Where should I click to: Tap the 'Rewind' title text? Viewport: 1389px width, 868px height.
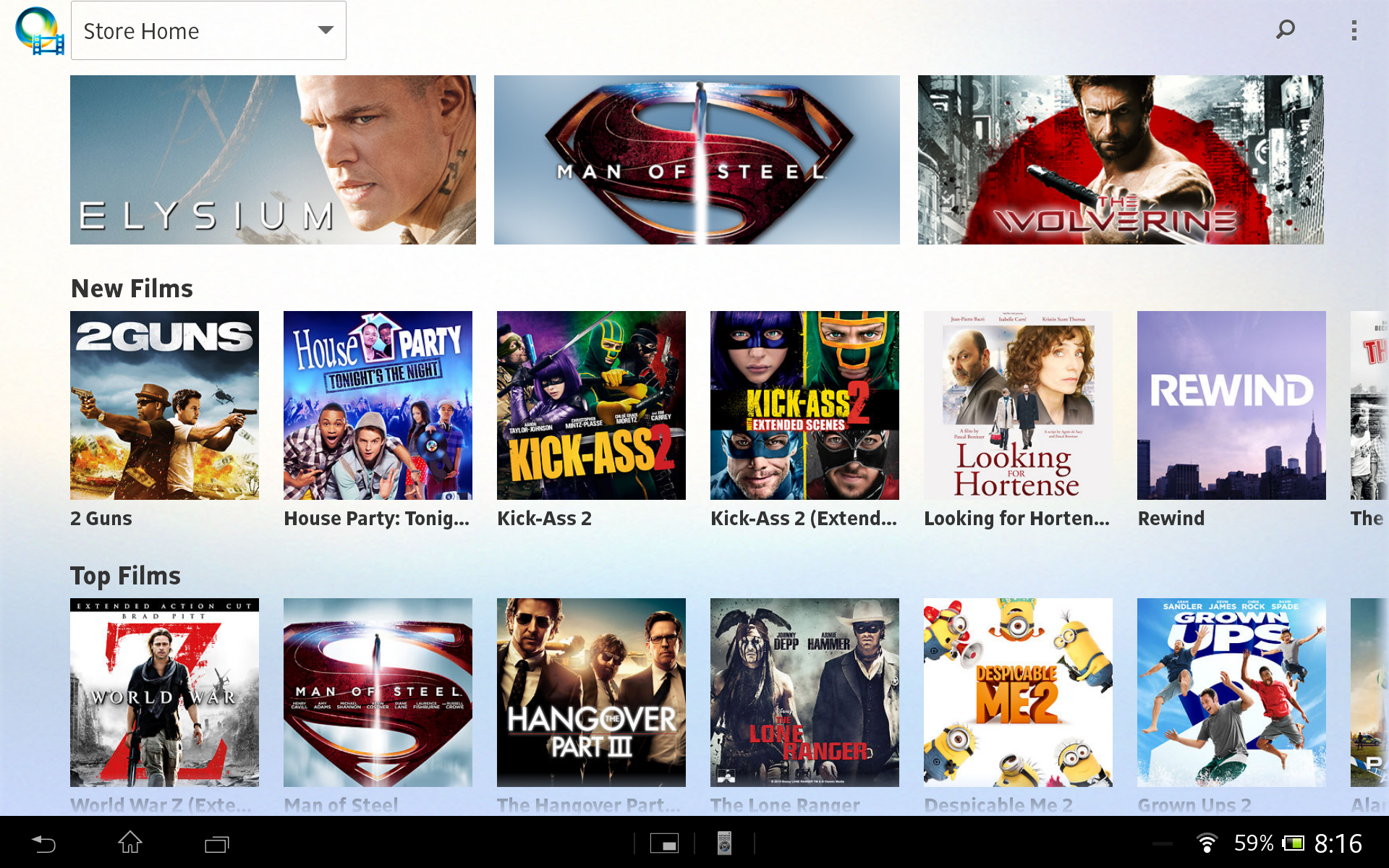1171,519
